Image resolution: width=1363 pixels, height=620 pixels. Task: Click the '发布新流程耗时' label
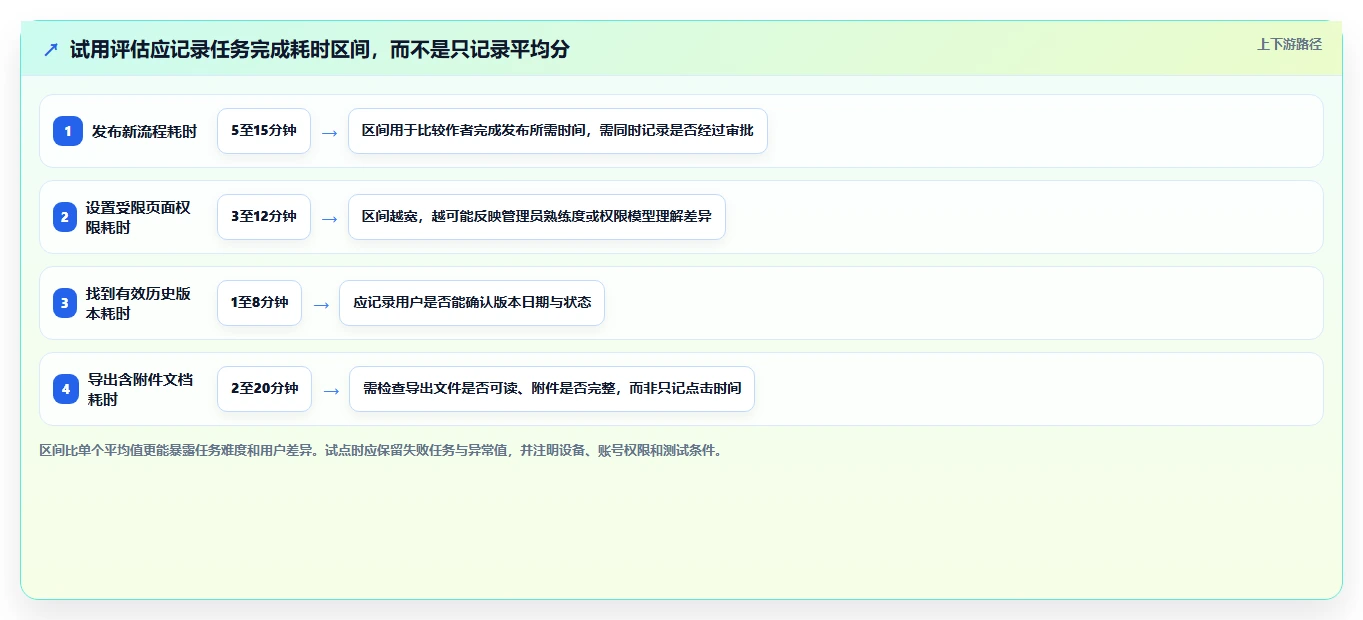pyautogui.click(x=144, y=131)
